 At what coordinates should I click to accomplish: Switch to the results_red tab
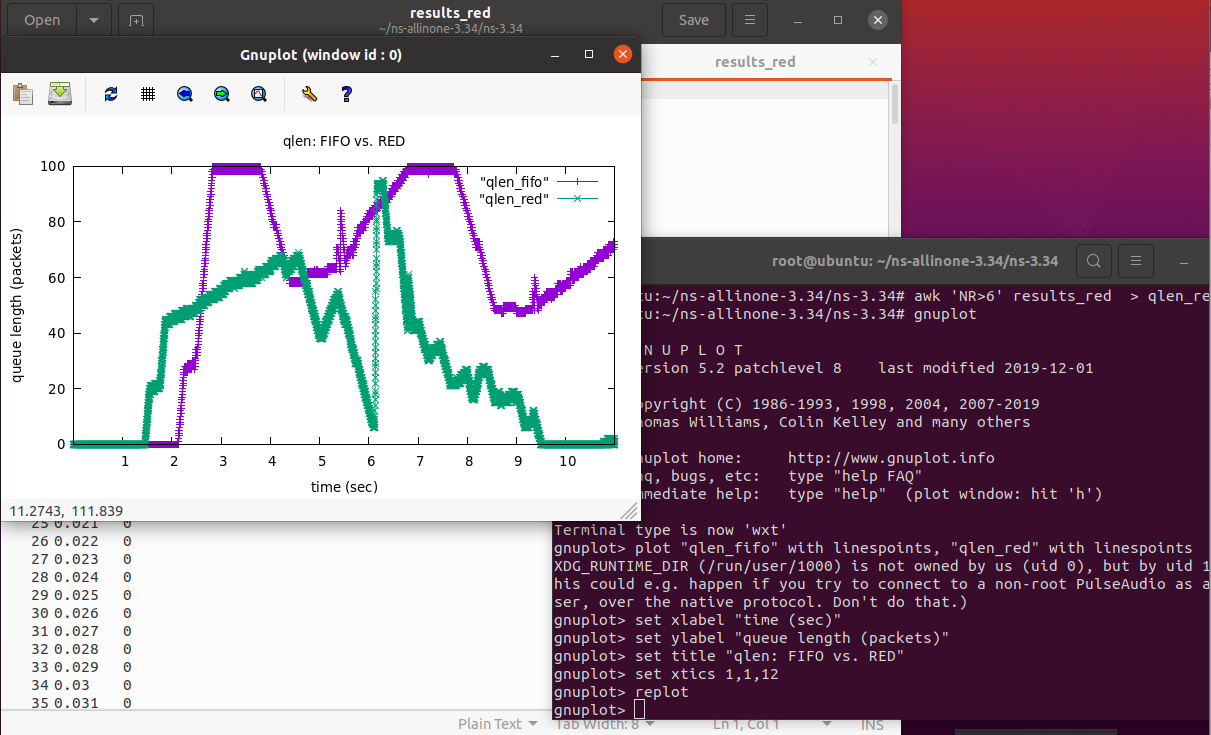(x=755, y=62)
